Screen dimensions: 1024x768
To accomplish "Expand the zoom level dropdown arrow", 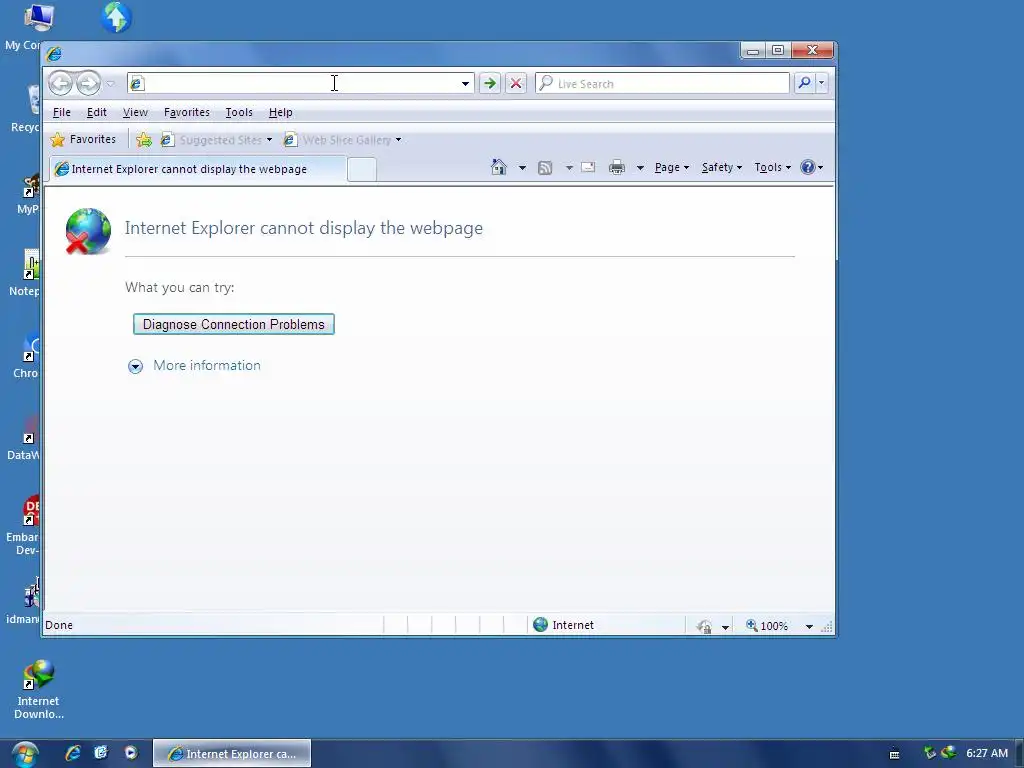I will click(809, 626).
